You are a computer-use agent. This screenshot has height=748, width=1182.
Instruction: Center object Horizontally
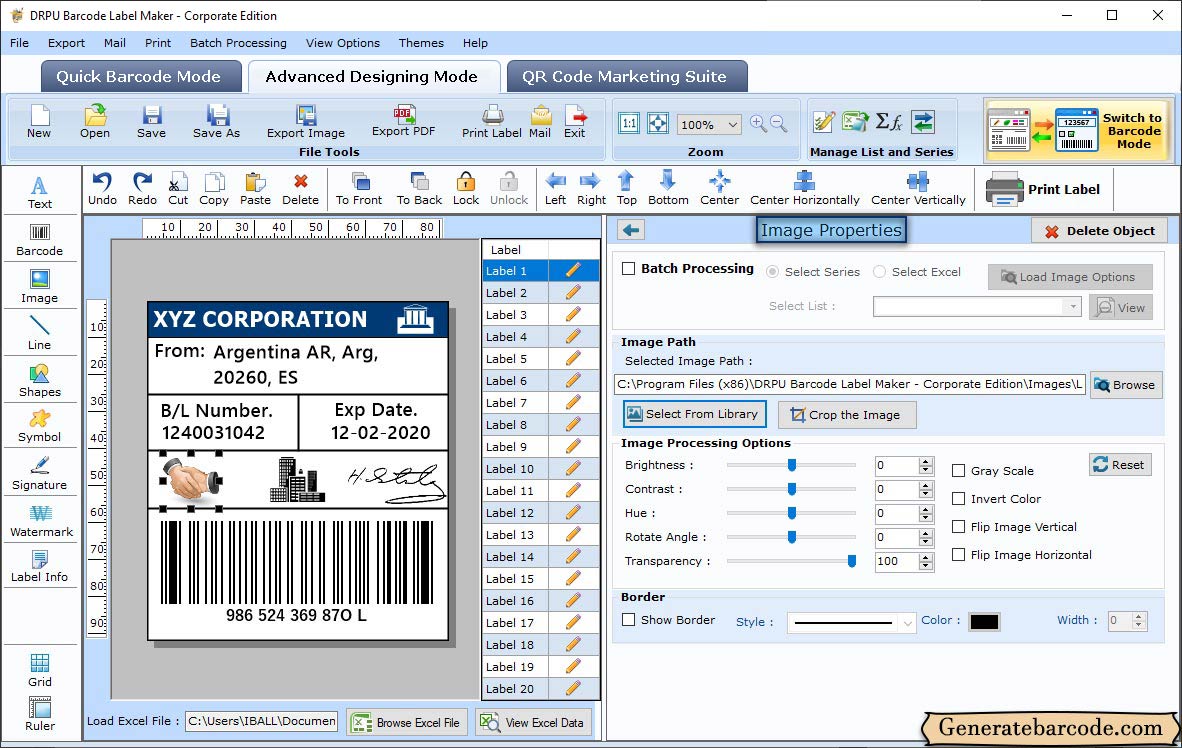click(x=804, y=189)
